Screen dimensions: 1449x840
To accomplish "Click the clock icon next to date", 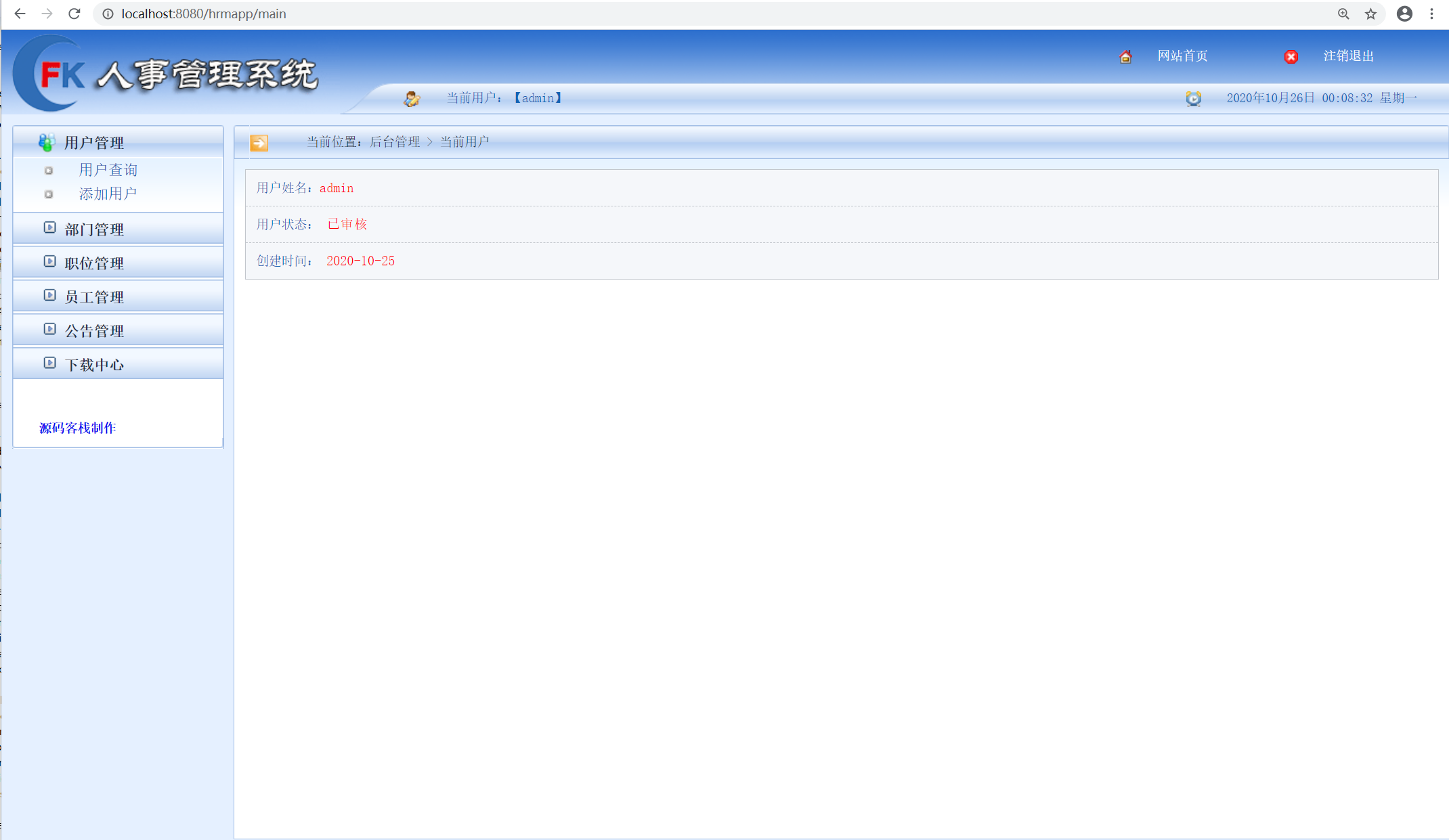I will [1193, 99].
